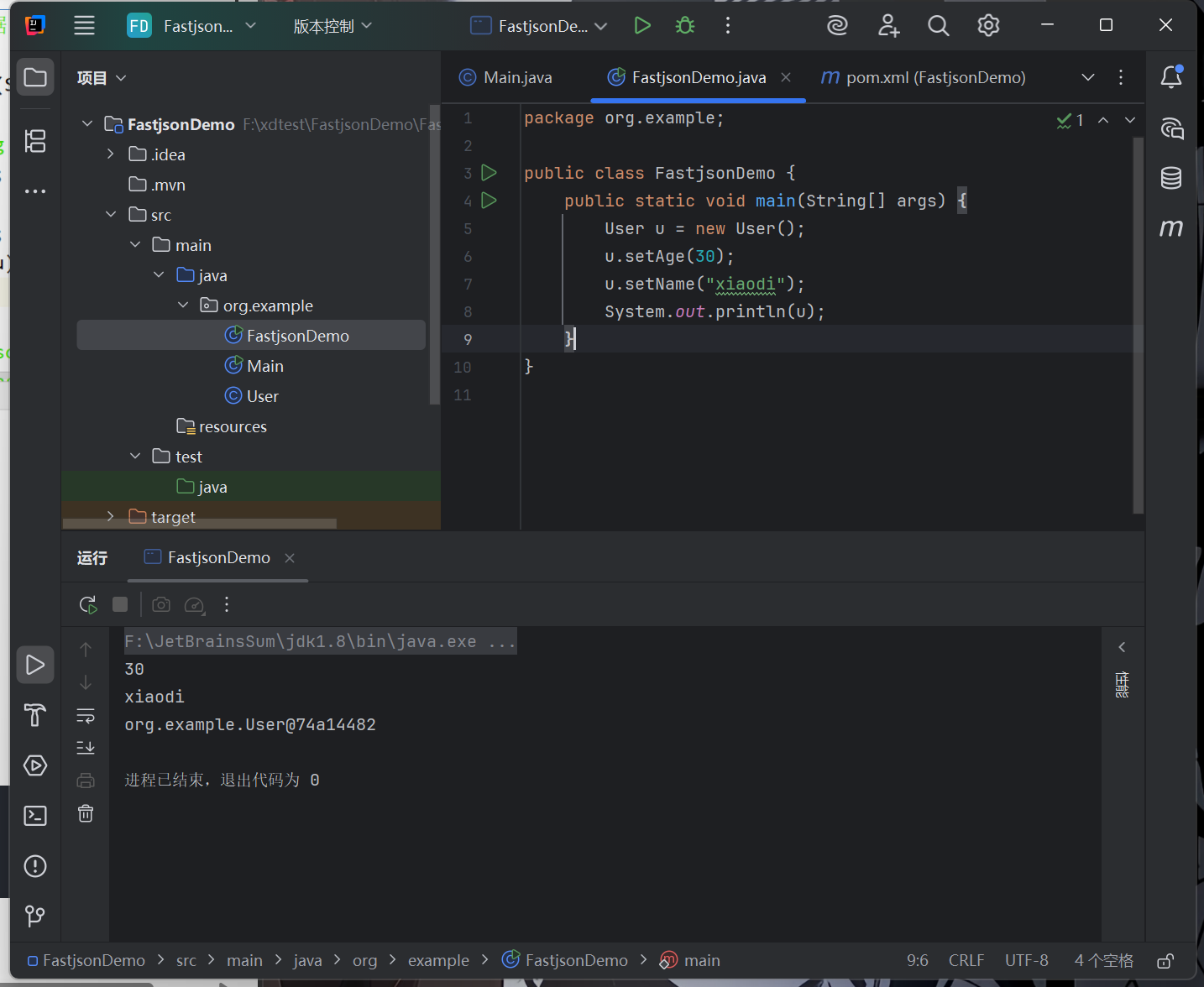The image size is (1204, 987).
Task: Open Search Everywhere magnifier
Action: pos(938,25)
